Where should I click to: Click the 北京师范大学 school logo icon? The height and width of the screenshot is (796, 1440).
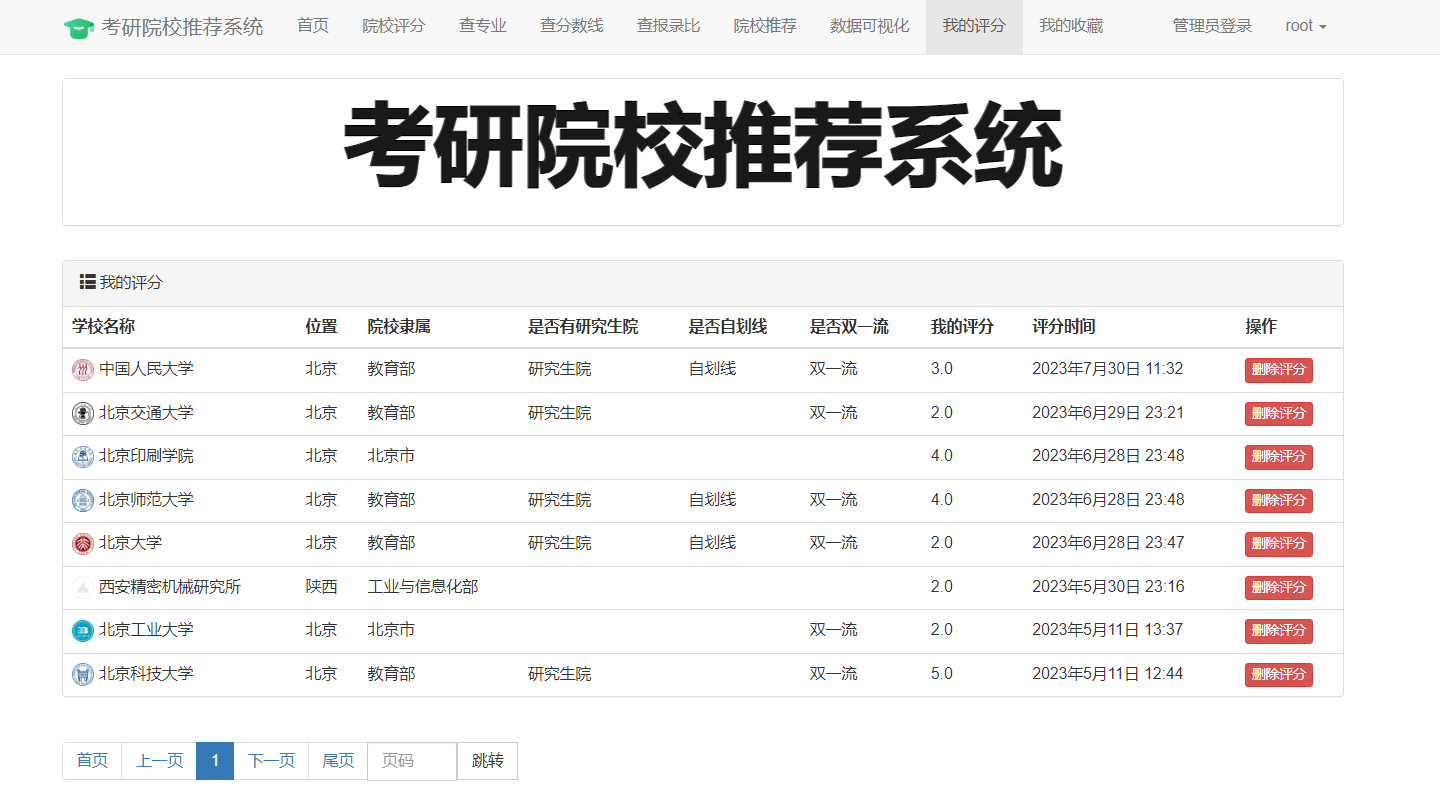[x=83, y=500]
